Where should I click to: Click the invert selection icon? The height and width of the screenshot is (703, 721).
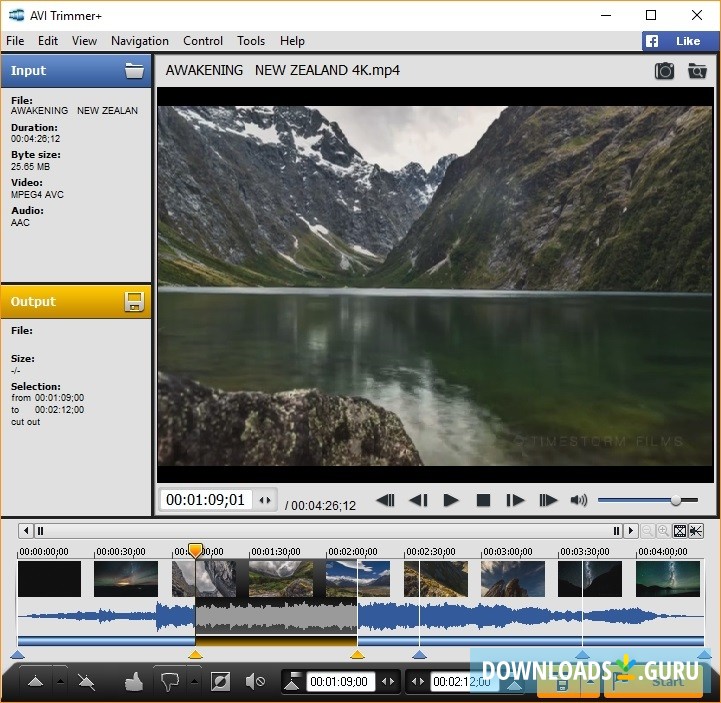[x=221, y=682]
